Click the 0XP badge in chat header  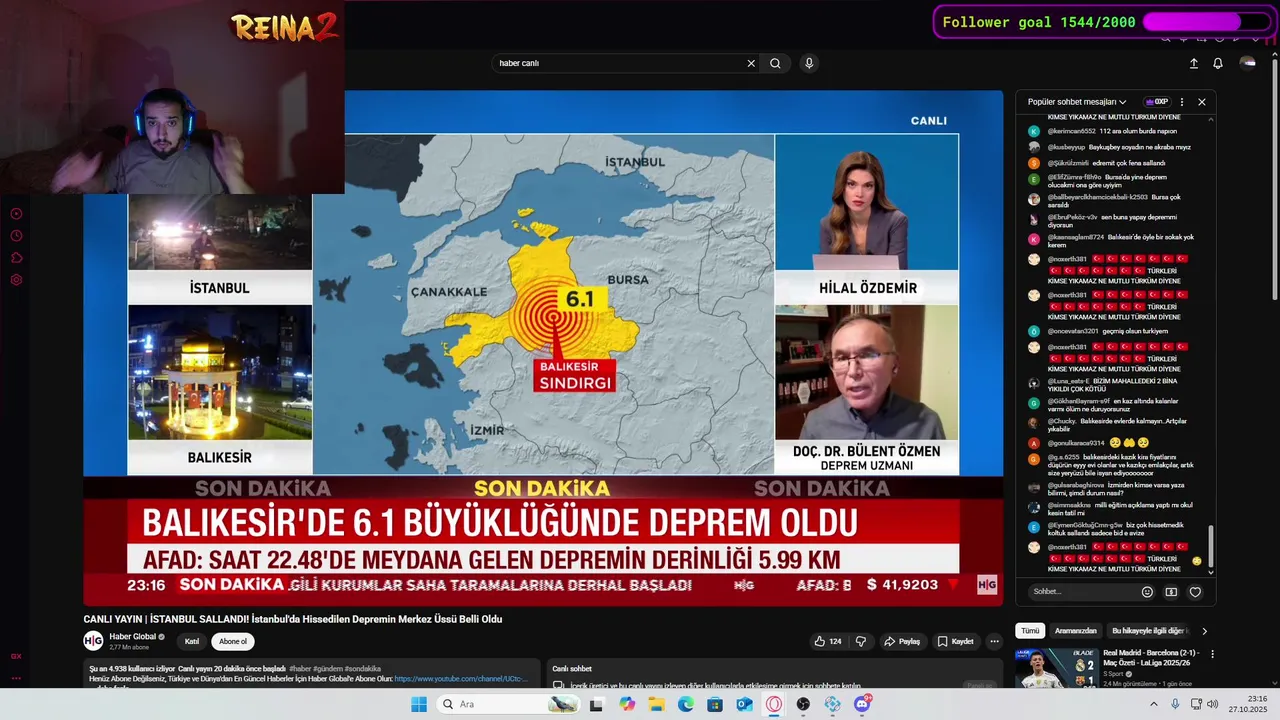tap(1157, 102)
